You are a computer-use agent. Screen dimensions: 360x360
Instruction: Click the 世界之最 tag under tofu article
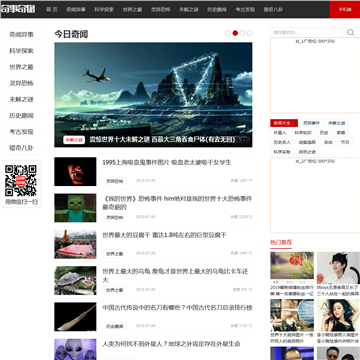pos(115,254)
